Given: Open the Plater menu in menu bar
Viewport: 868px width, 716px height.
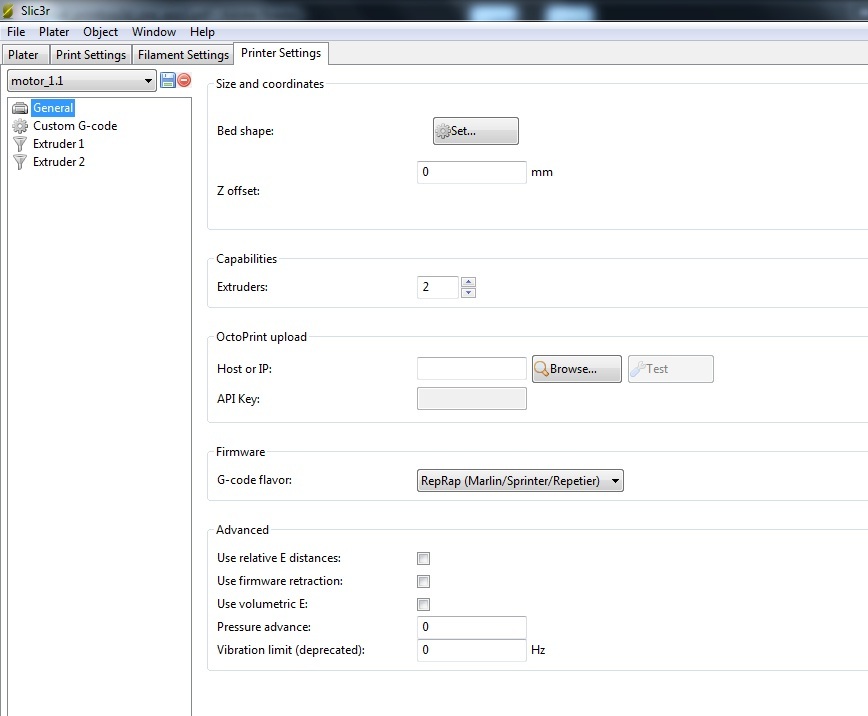Looking at the screenshot, I should coord(54,32).
